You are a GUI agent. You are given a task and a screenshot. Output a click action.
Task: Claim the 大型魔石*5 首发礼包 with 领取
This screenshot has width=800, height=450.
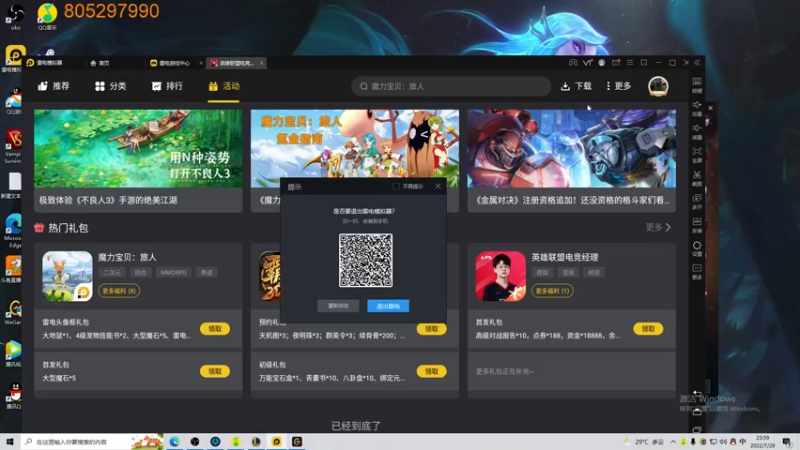(x=215, y=371)
